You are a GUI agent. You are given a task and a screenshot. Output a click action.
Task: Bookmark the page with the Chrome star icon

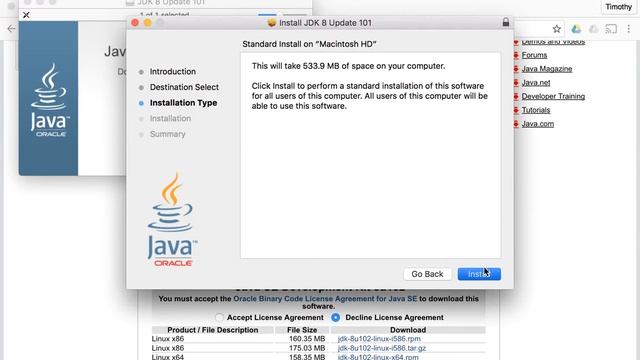(x=557, y=29)
